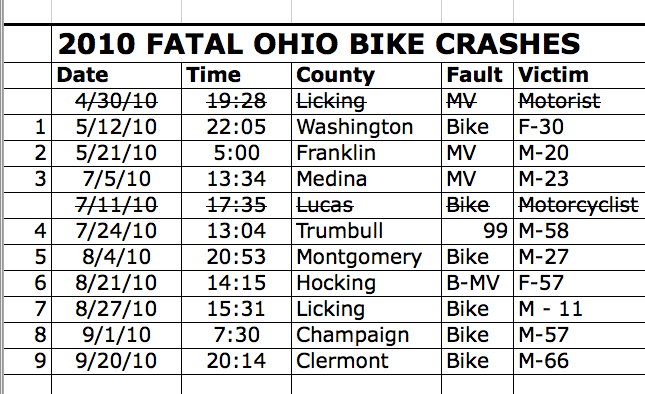Select the title cell '2010 FATAL OHIO BIKE CRASHES'
This screenshot has height=394, width=645.
click(348, 44)
